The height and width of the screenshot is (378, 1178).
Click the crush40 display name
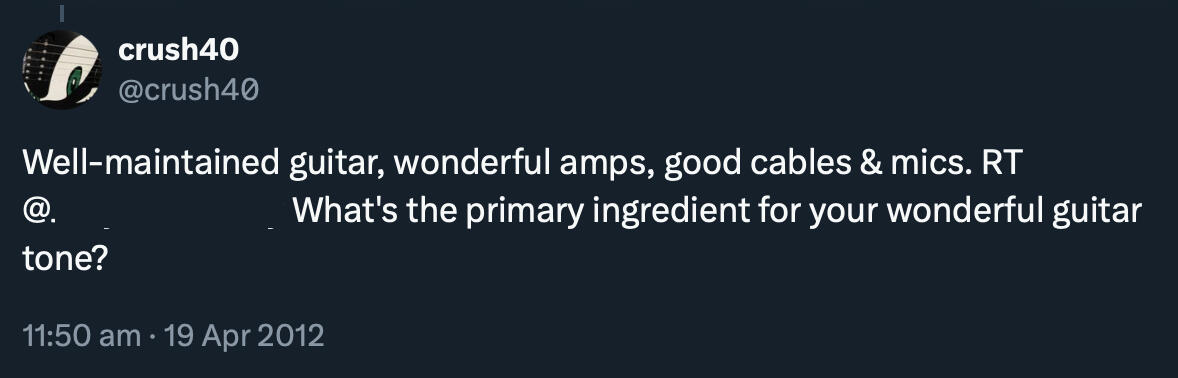[x=179, y=50]
